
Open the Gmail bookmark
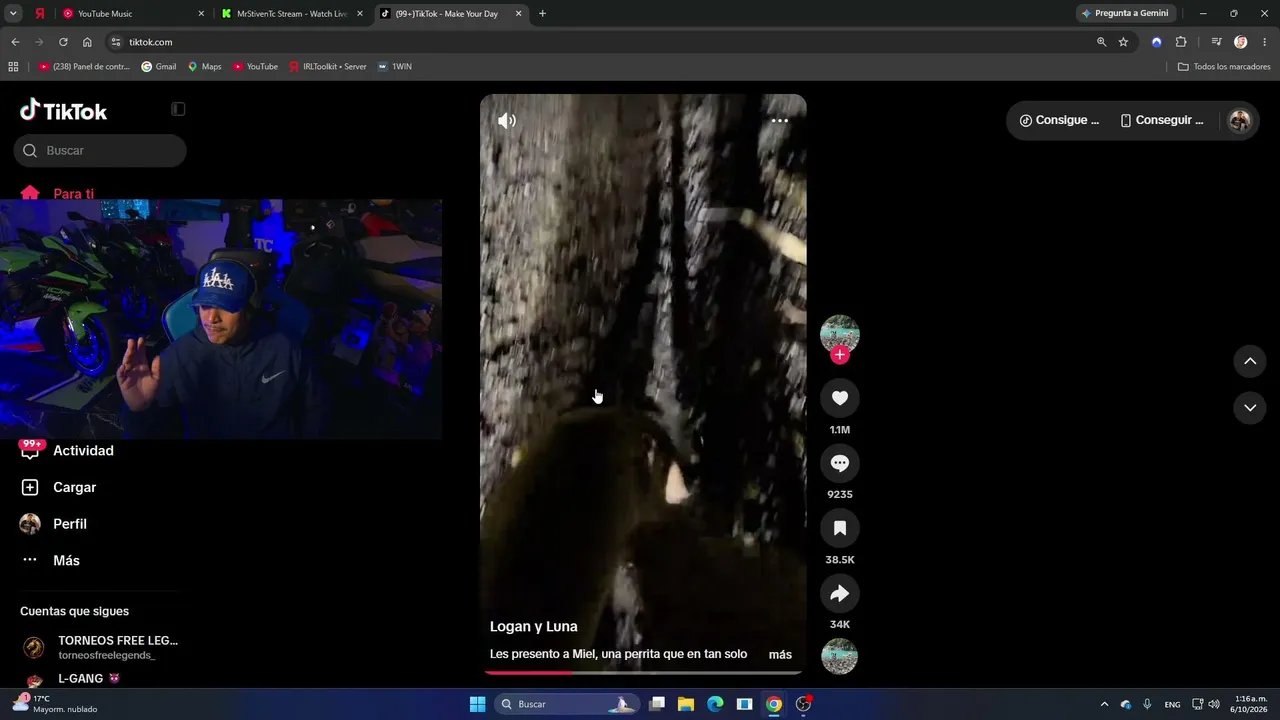pos(159,67)
